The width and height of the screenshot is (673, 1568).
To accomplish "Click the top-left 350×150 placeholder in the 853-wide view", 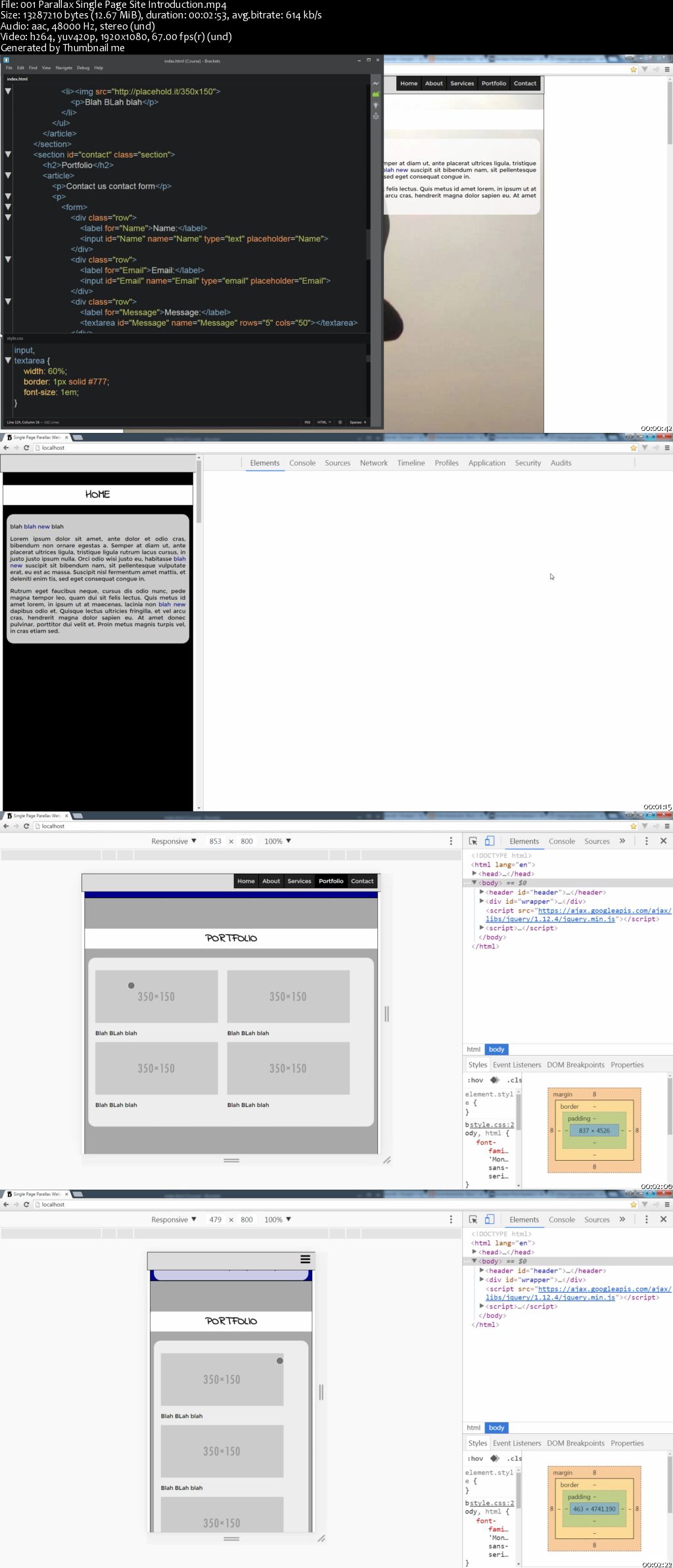I will point(156,997).
